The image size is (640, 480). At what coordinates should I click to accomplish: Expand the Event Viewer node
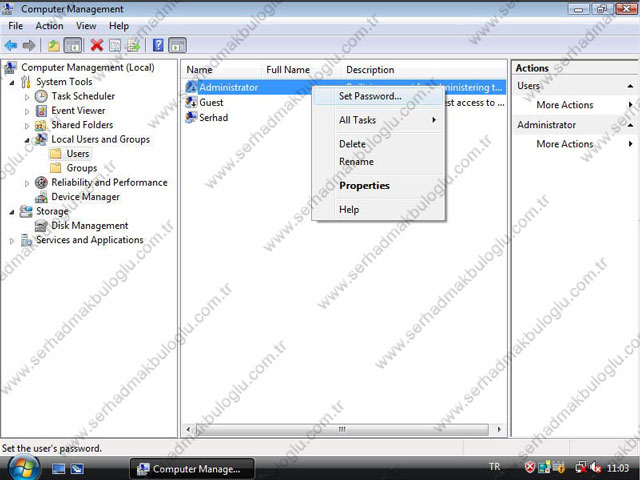coord(27,111)
